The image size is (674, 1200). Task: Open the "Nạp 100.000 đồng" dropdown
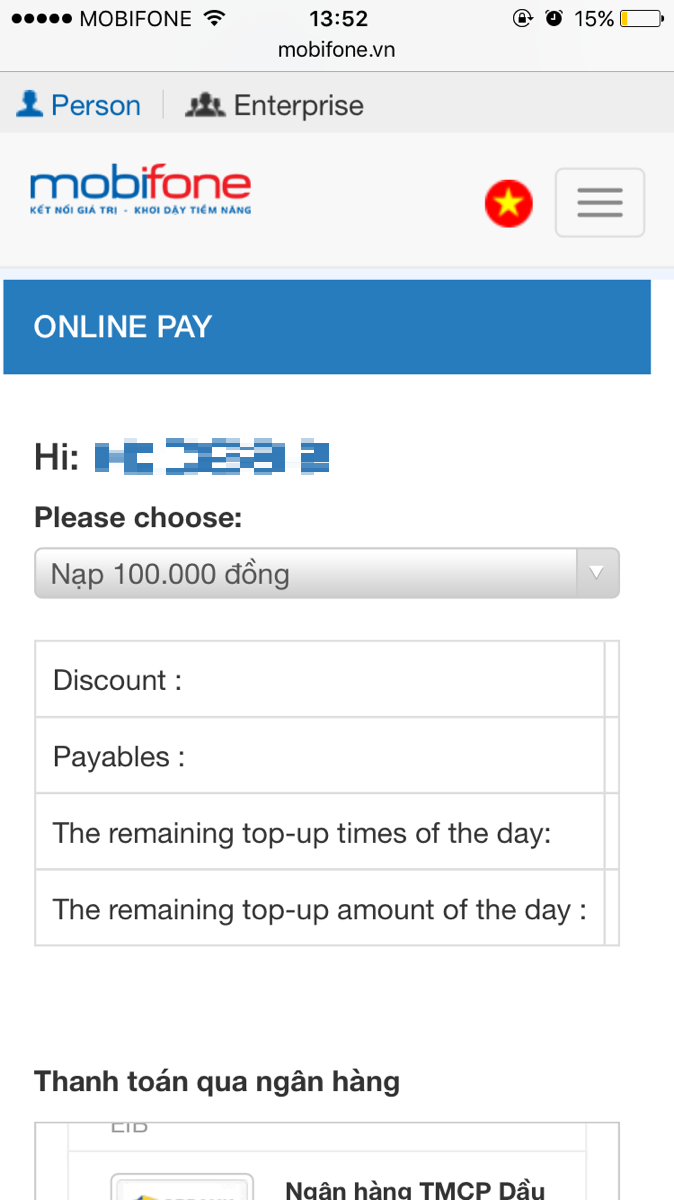pos(310,574)
